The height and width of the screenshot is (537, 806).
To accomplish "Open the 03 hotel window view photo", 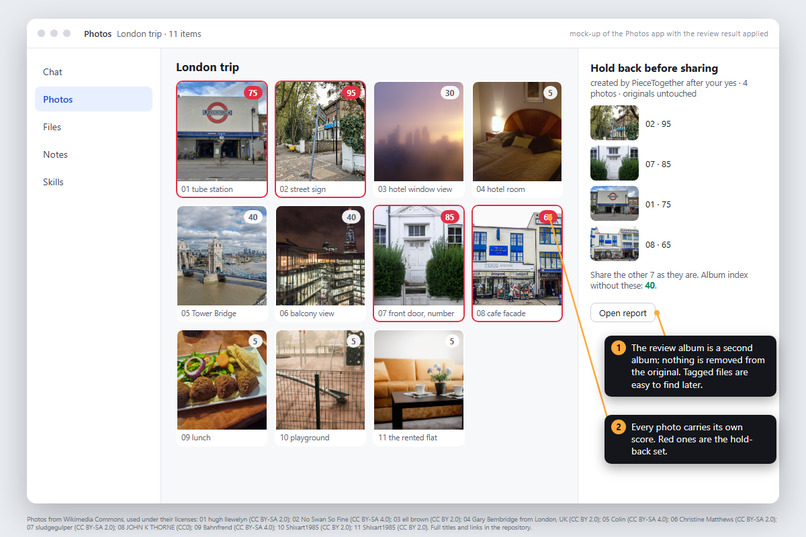I will (418, 132).
